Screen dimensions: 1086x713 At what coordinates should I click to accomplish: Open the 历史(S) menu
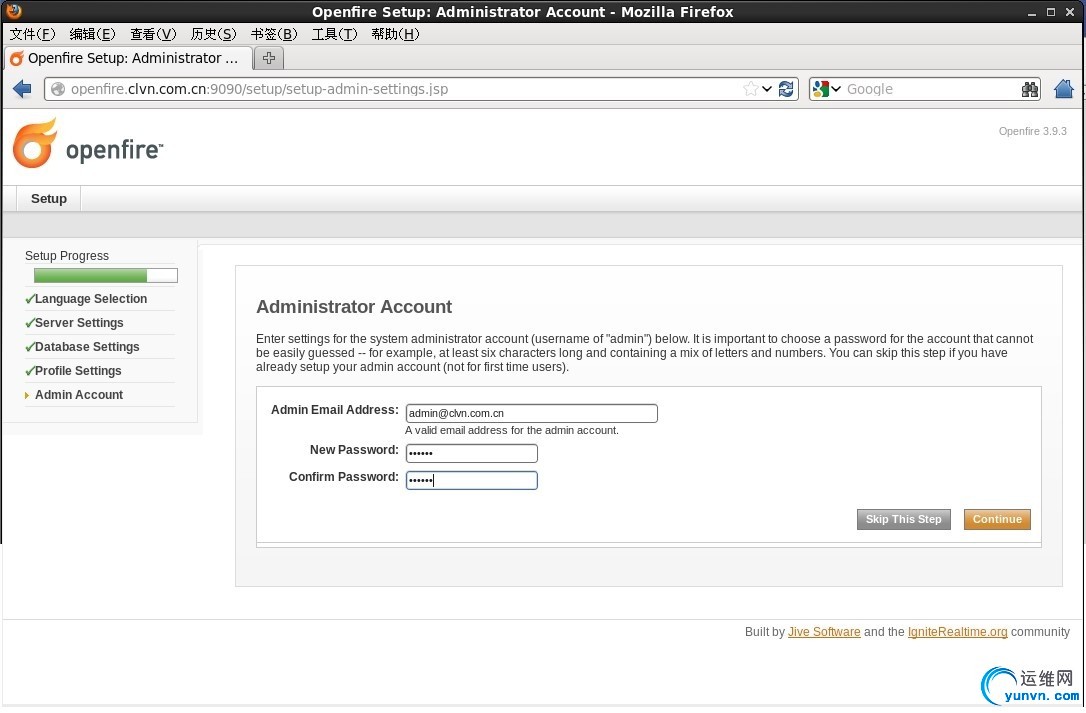click(x=213, y=34)
